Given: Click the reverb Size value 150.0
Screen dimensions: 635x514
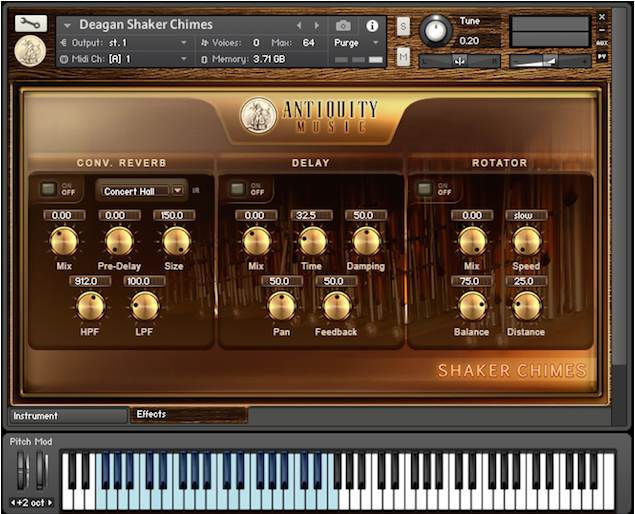Looking at the screenshot, I should pos(173,215).
